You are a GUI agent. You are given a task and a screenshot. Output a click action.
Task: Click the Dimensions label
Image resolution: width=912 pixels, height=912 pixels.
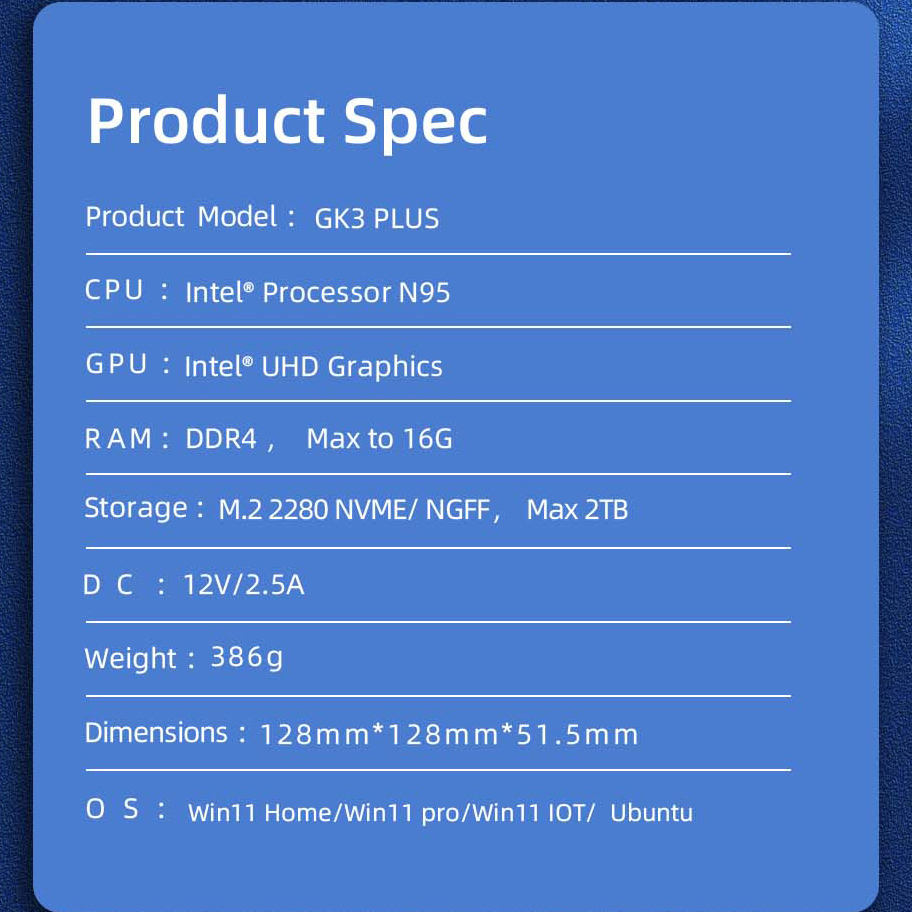click(x=156, y=732)
